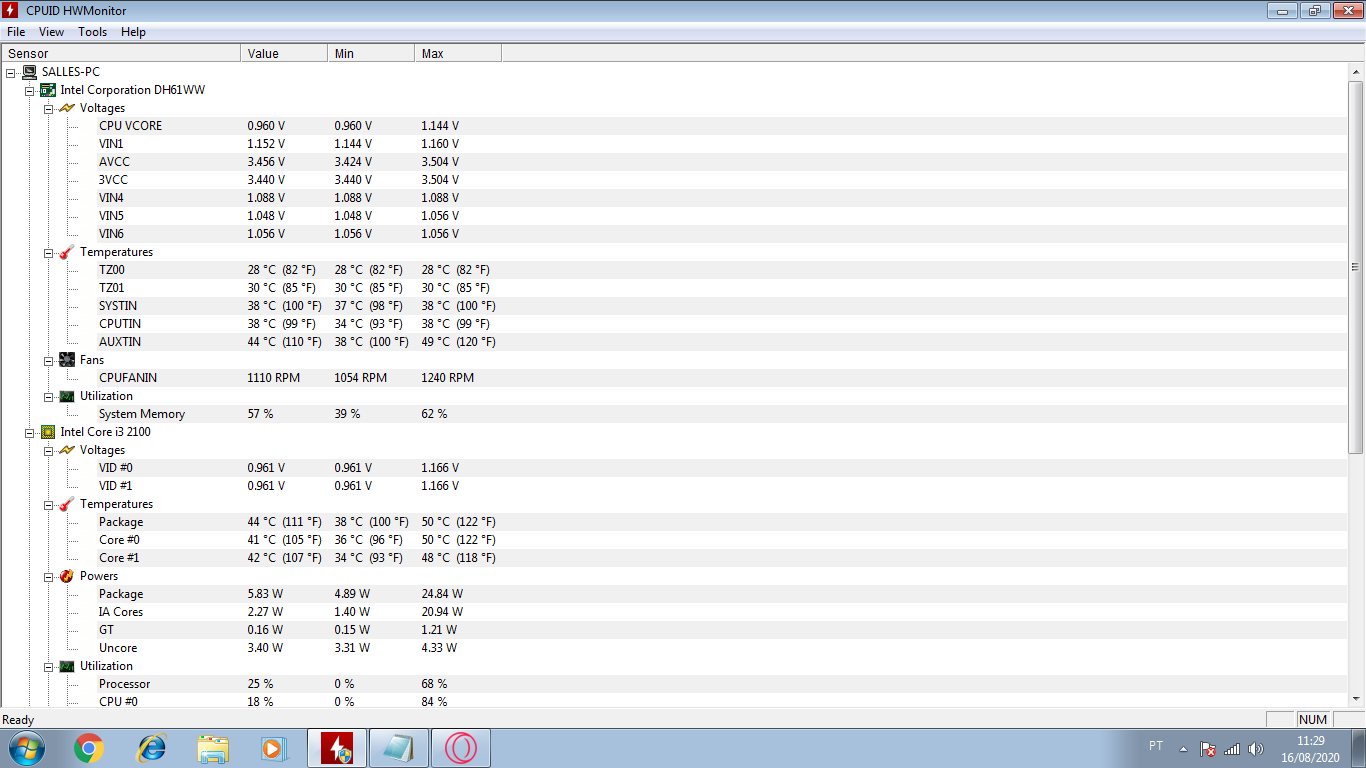
Task: Click the PT language indicator
Action: 1156,746
